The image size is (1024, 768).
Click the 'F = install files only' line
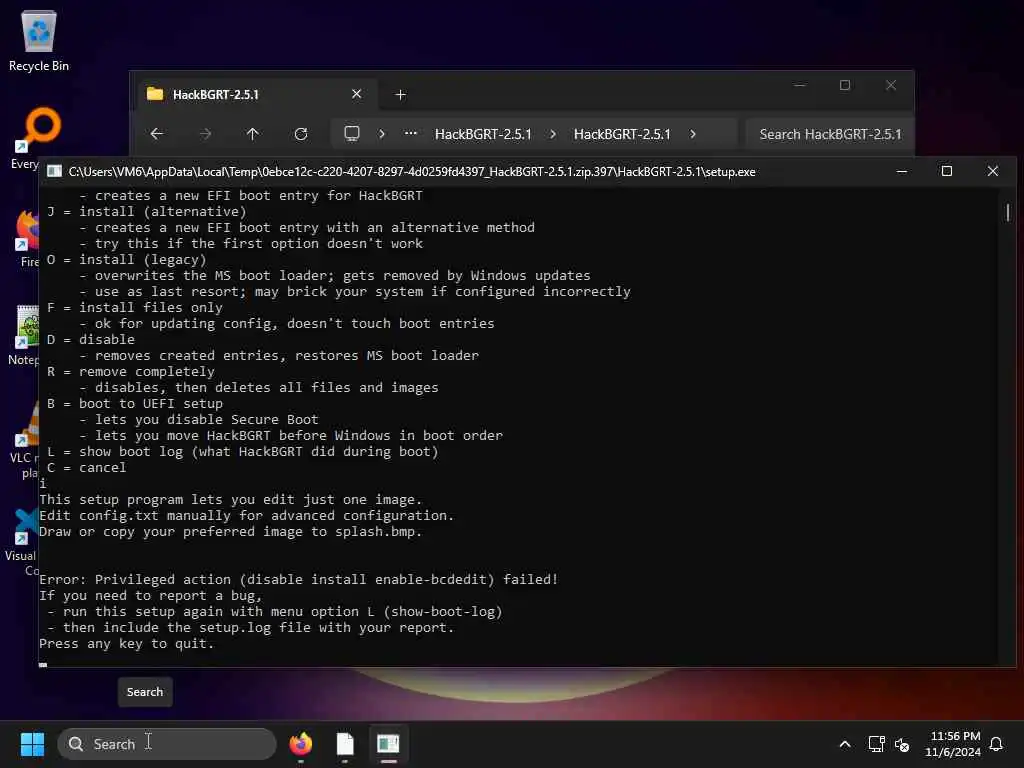pos(135,308)
